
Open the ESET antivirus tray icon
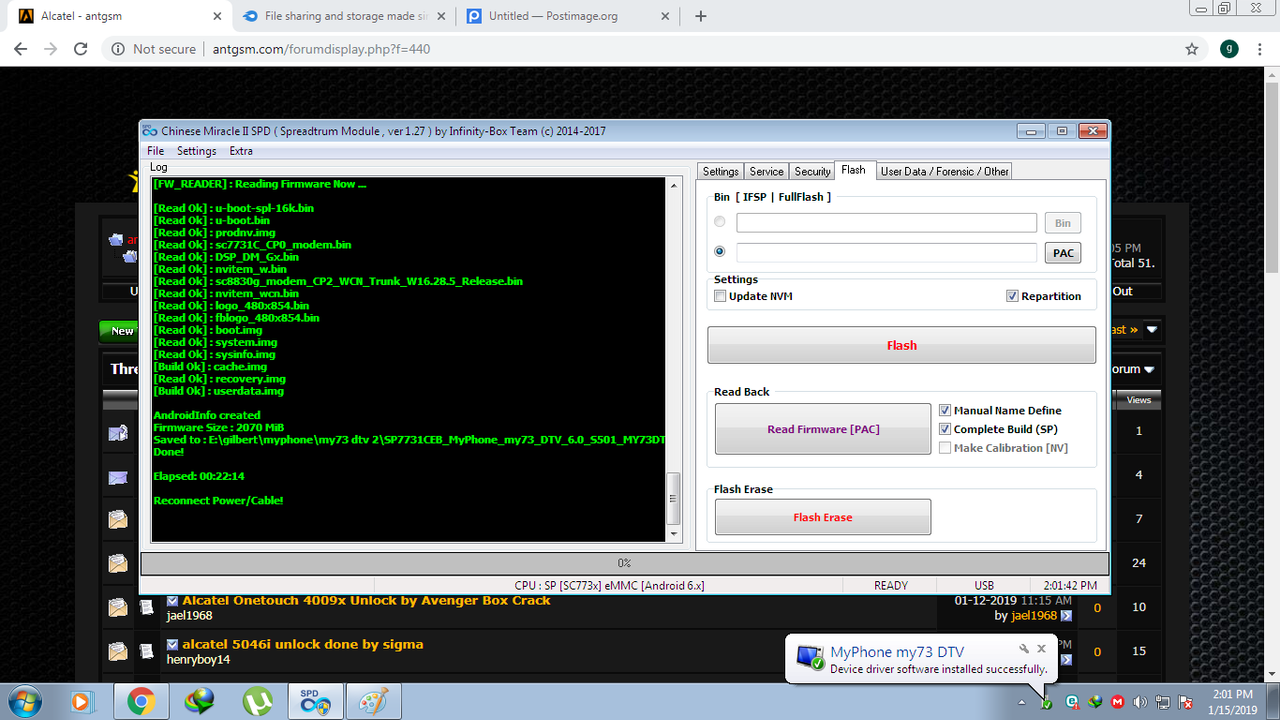coord(1072,702)
